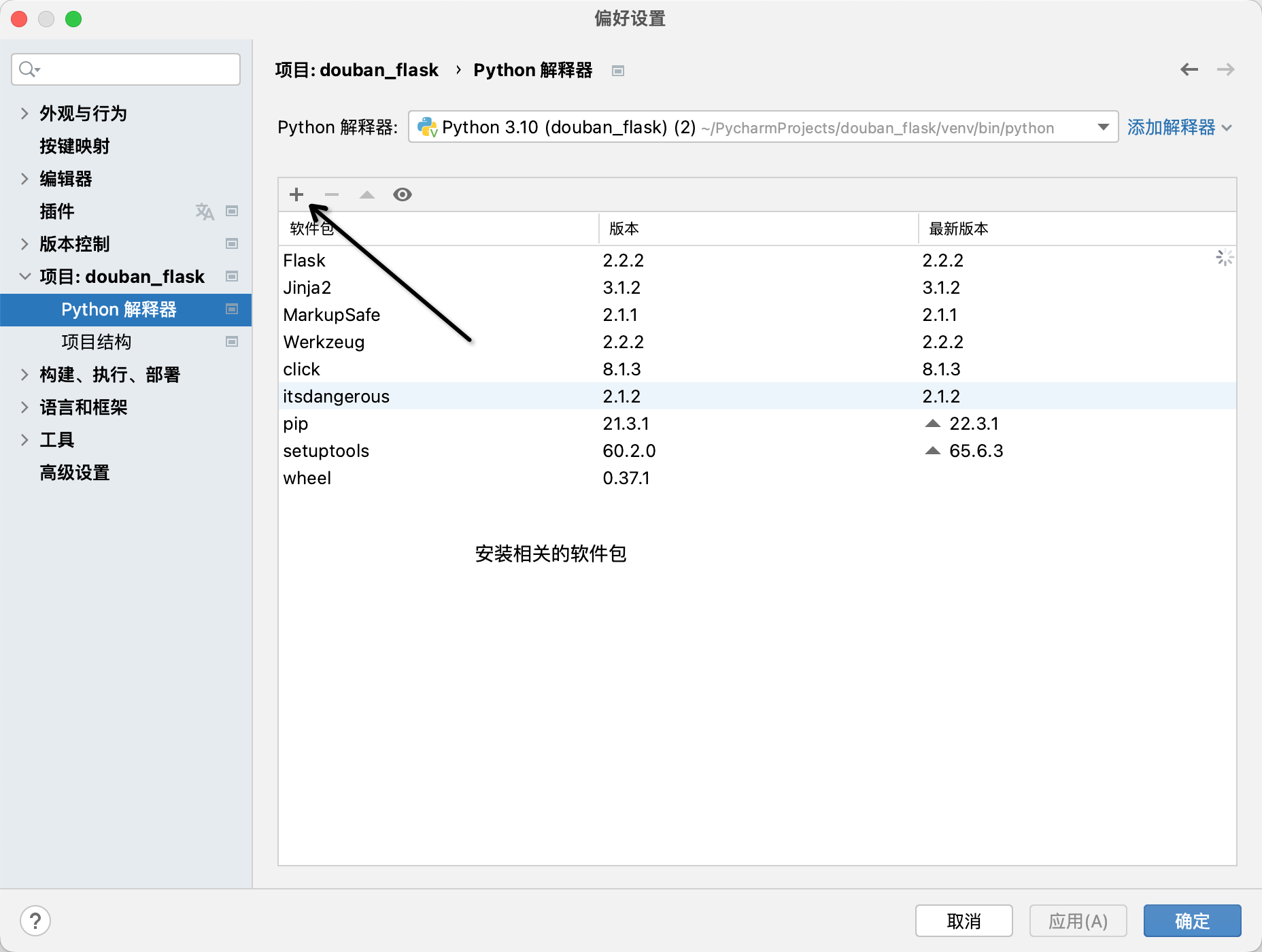Click the project-level icon beside 插件
1262x952 pixels.
pos(232,211)
